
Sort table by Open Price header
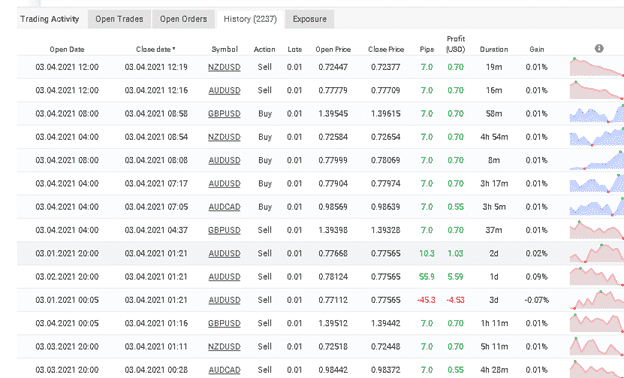pyautogui.click(x=333, y=49)
